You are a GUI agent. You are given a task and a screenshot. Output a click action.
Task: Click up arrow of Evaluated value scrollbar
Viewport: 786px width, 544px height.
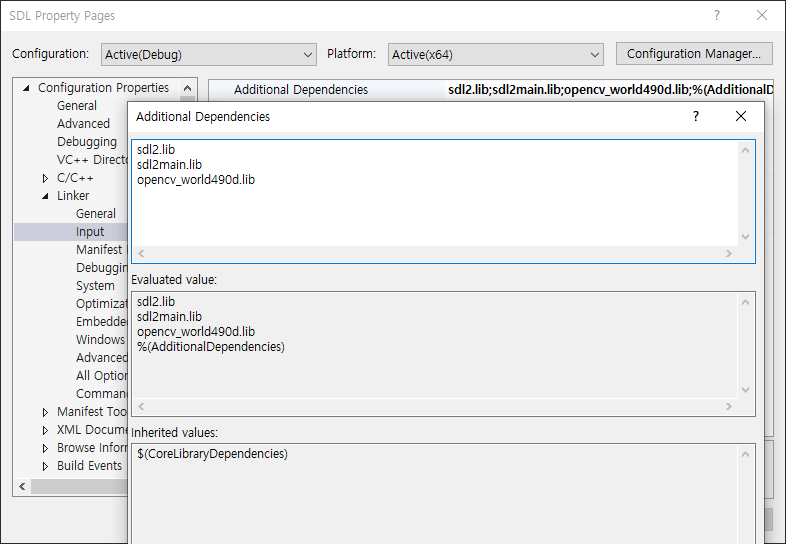coord(745,302)
